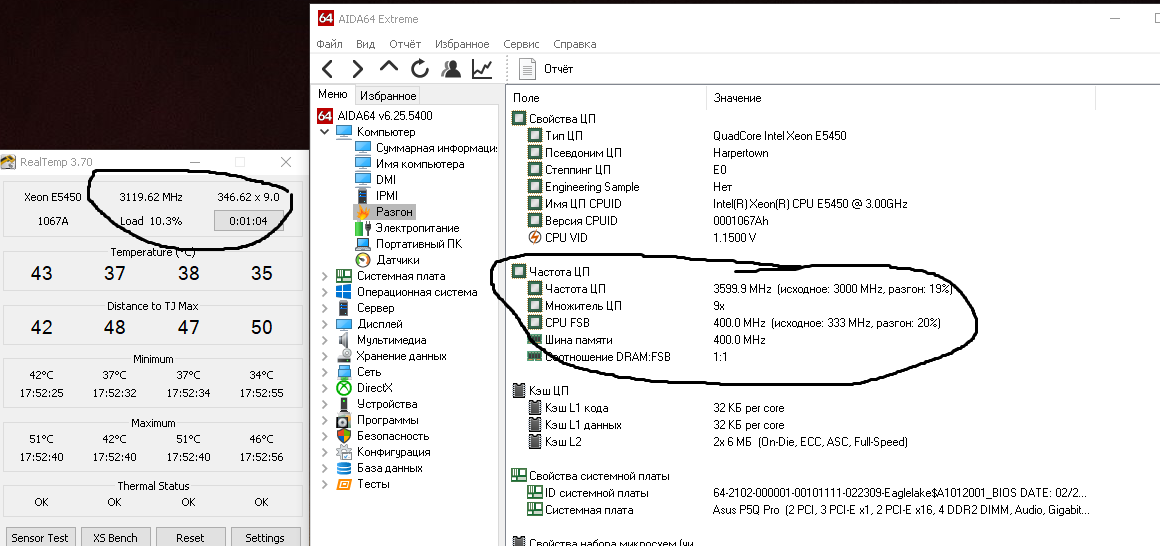1160x546 pixels.
Task: Expand the Дисплей node
Action: pyautogui.click(x=324, y=324)
